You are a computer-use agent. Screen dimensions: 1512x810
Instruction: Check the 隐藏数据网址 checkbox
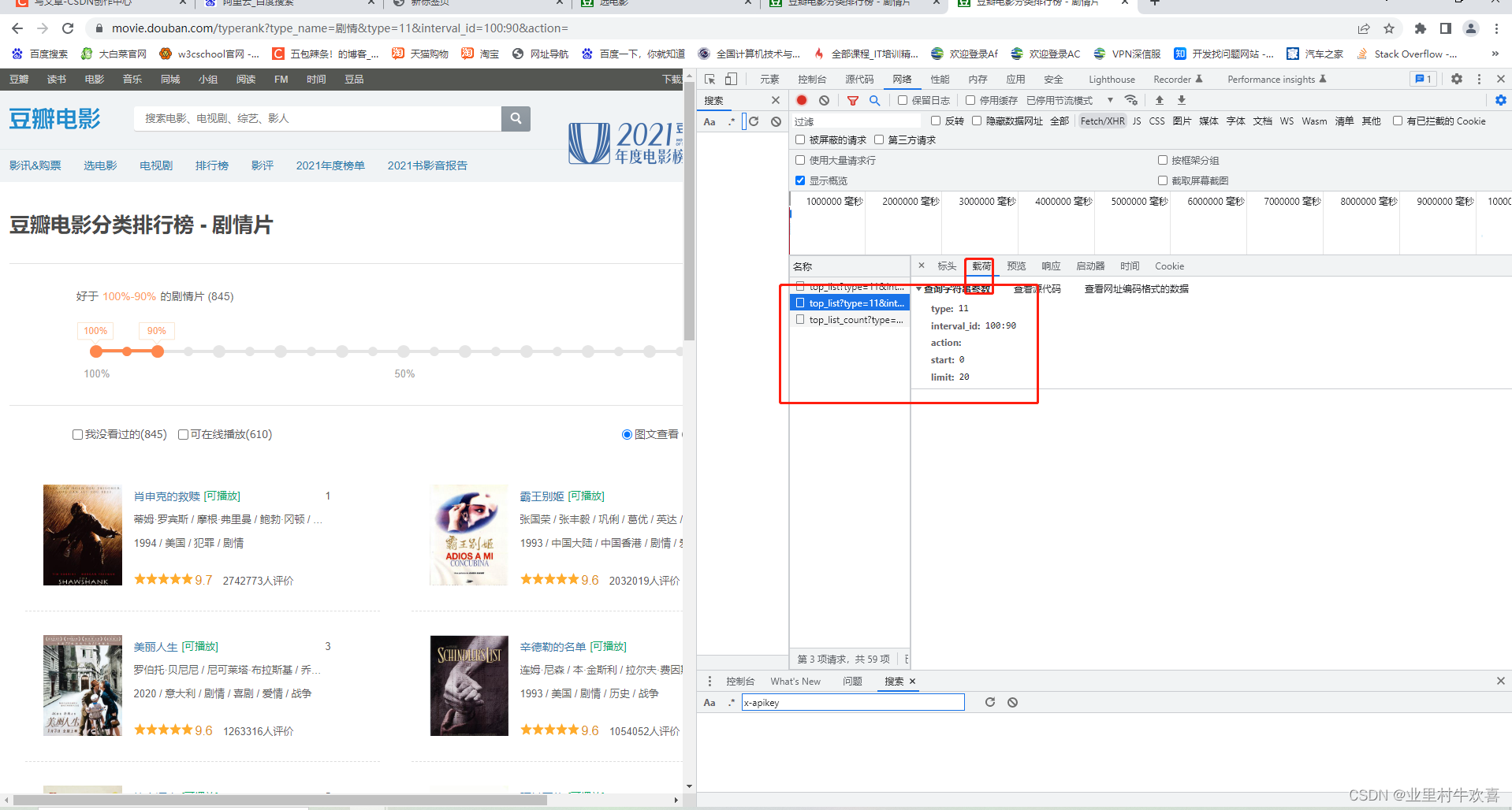coord(977,121)
